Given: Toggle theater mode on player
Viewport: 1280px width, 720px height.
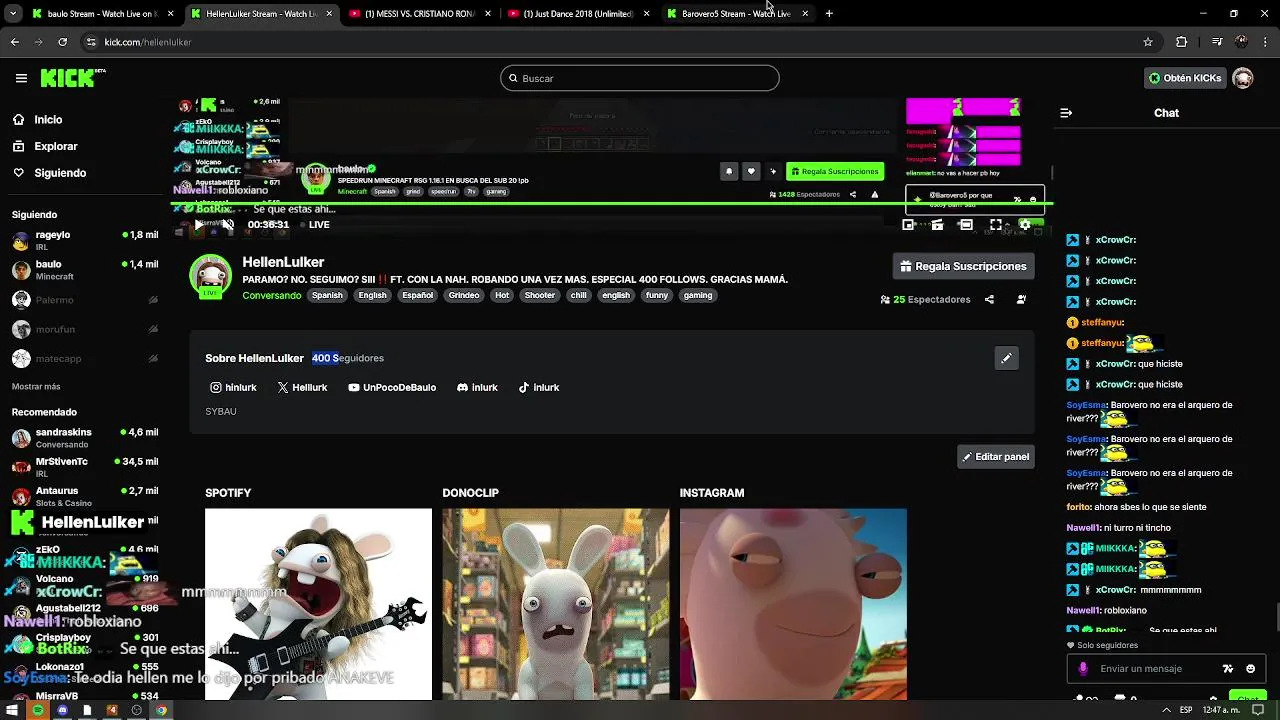Looking at the screenshot, I should 966,225.
